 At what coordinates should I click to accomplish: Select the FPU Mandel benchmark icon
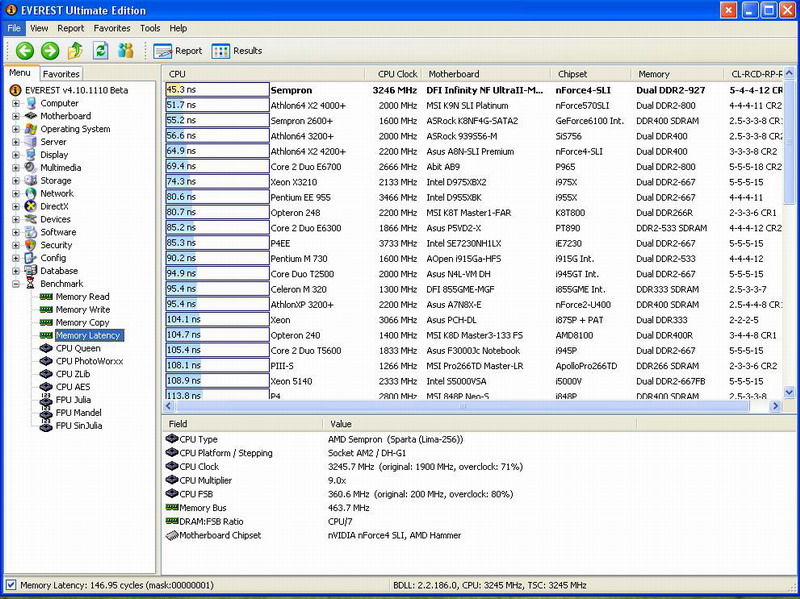[46, 412]
